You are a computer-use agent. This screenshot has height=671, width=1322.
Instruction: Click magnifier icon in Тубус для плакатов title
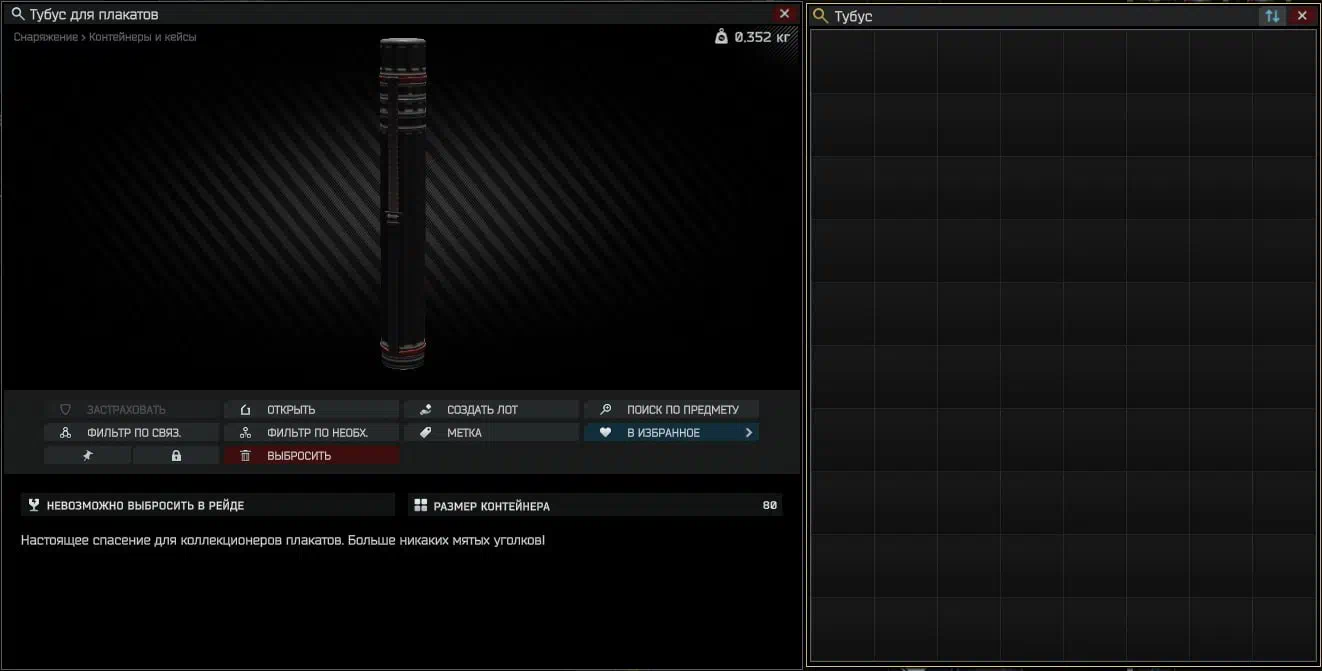point(17,14)
